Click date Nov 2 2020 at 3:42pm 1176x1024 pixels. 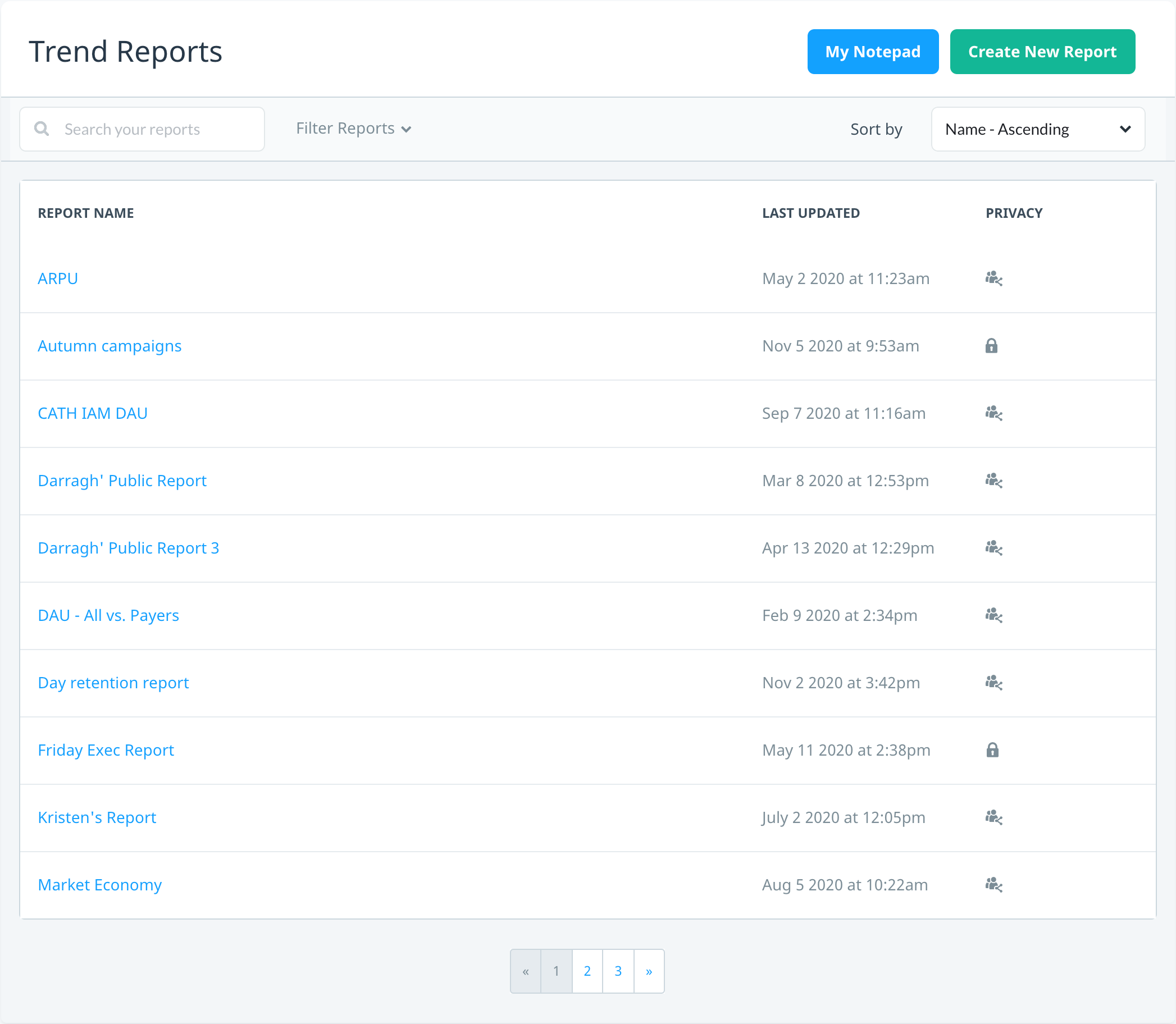tap(841, 683)
